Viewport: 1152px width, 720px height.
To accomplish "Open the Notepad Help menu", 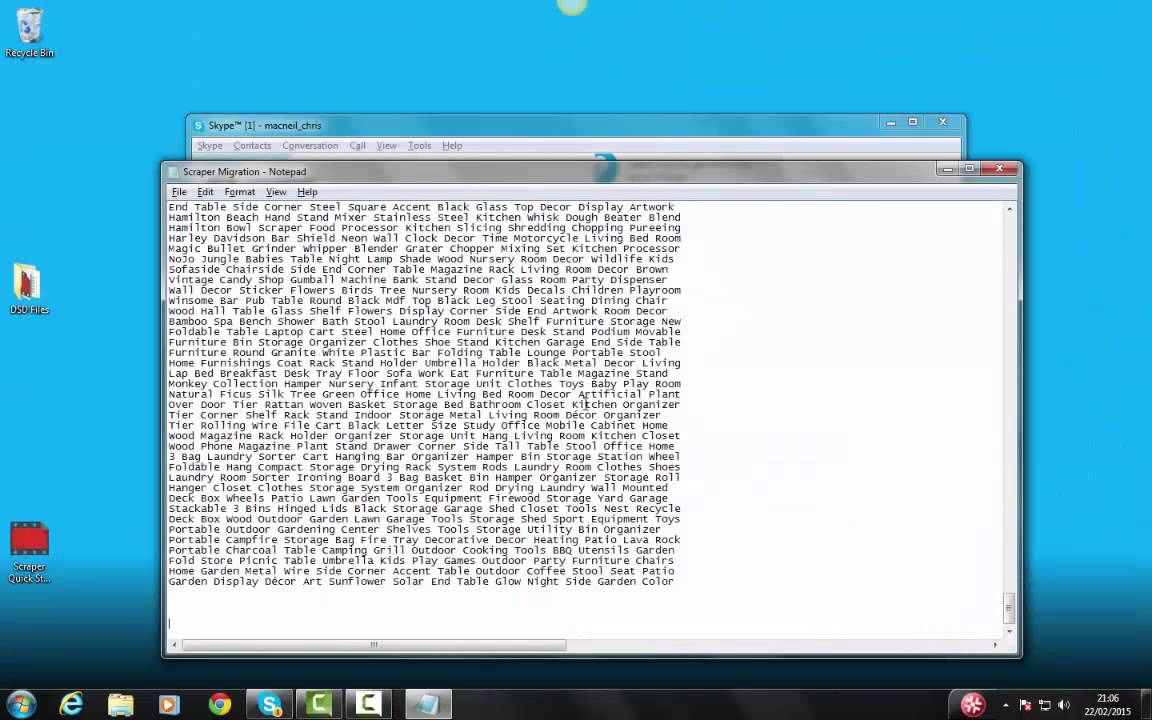I will pos(307,192).
